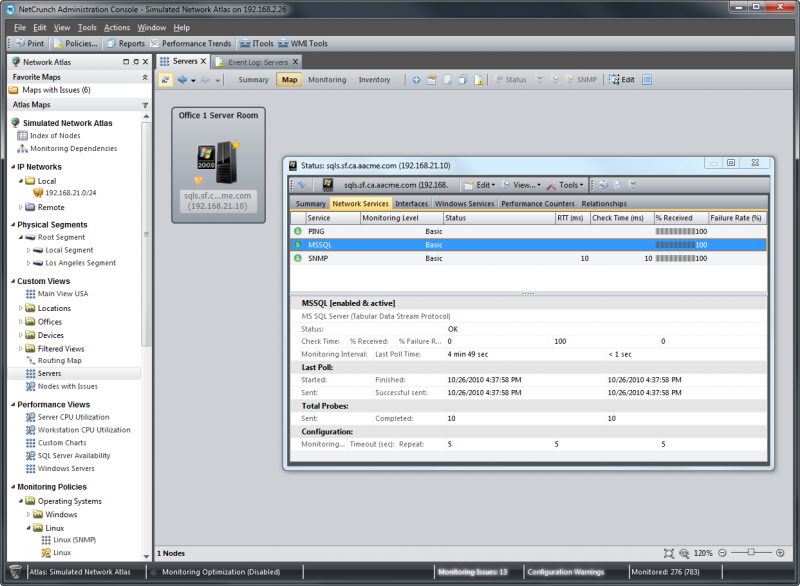The height and width of the screenshot is (586, 800).
Task: Click the trash icon in the status bar
Action: [x=15, y=572]
